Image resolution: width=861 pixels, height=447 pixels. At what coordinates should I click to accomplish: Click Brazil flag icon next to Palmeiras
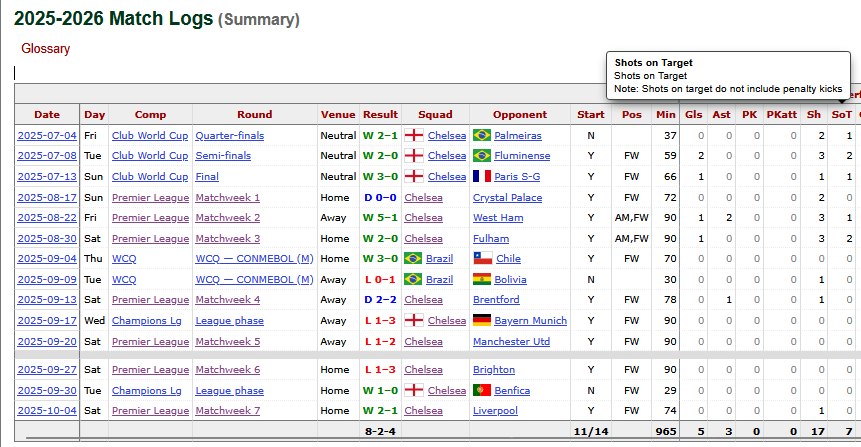pyautogui.click(x=482, y=135)
